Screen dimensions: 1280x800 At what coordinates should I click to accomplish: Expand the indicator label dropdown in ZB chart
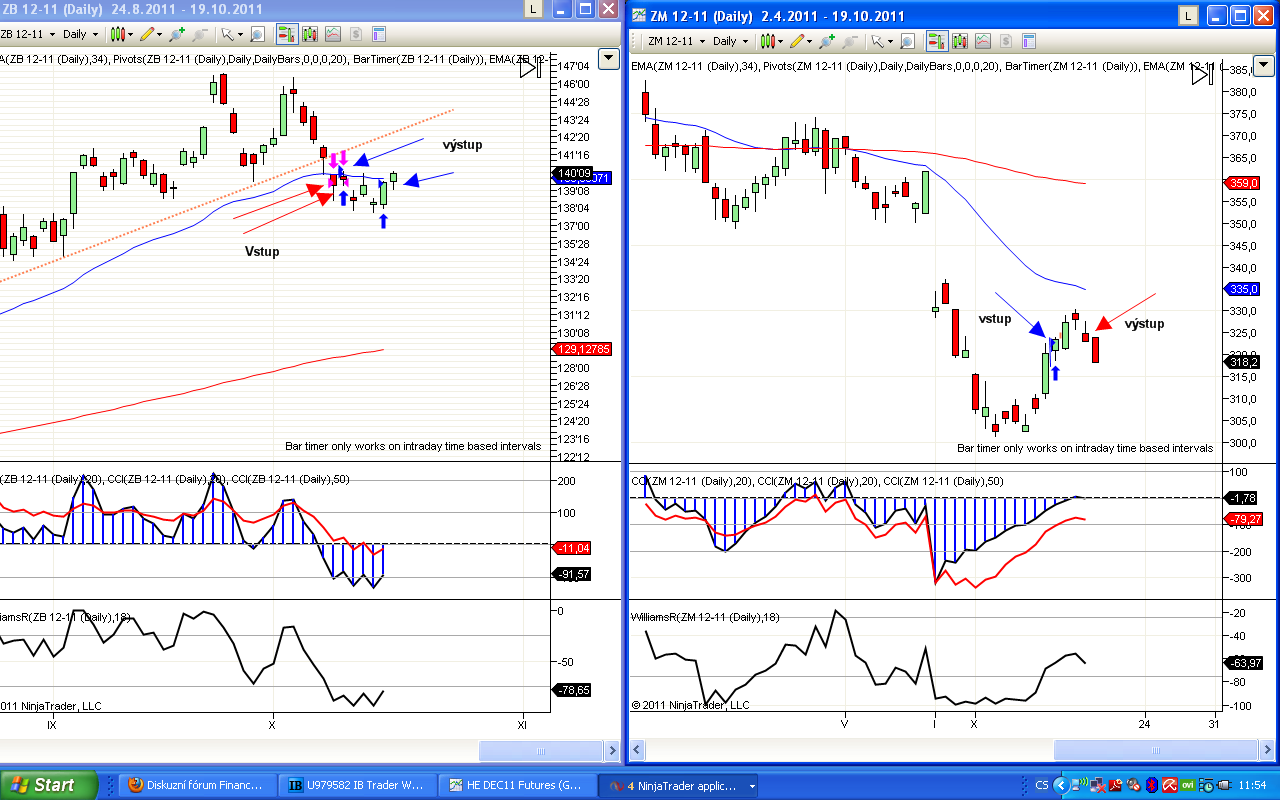(x=609, y=59)
